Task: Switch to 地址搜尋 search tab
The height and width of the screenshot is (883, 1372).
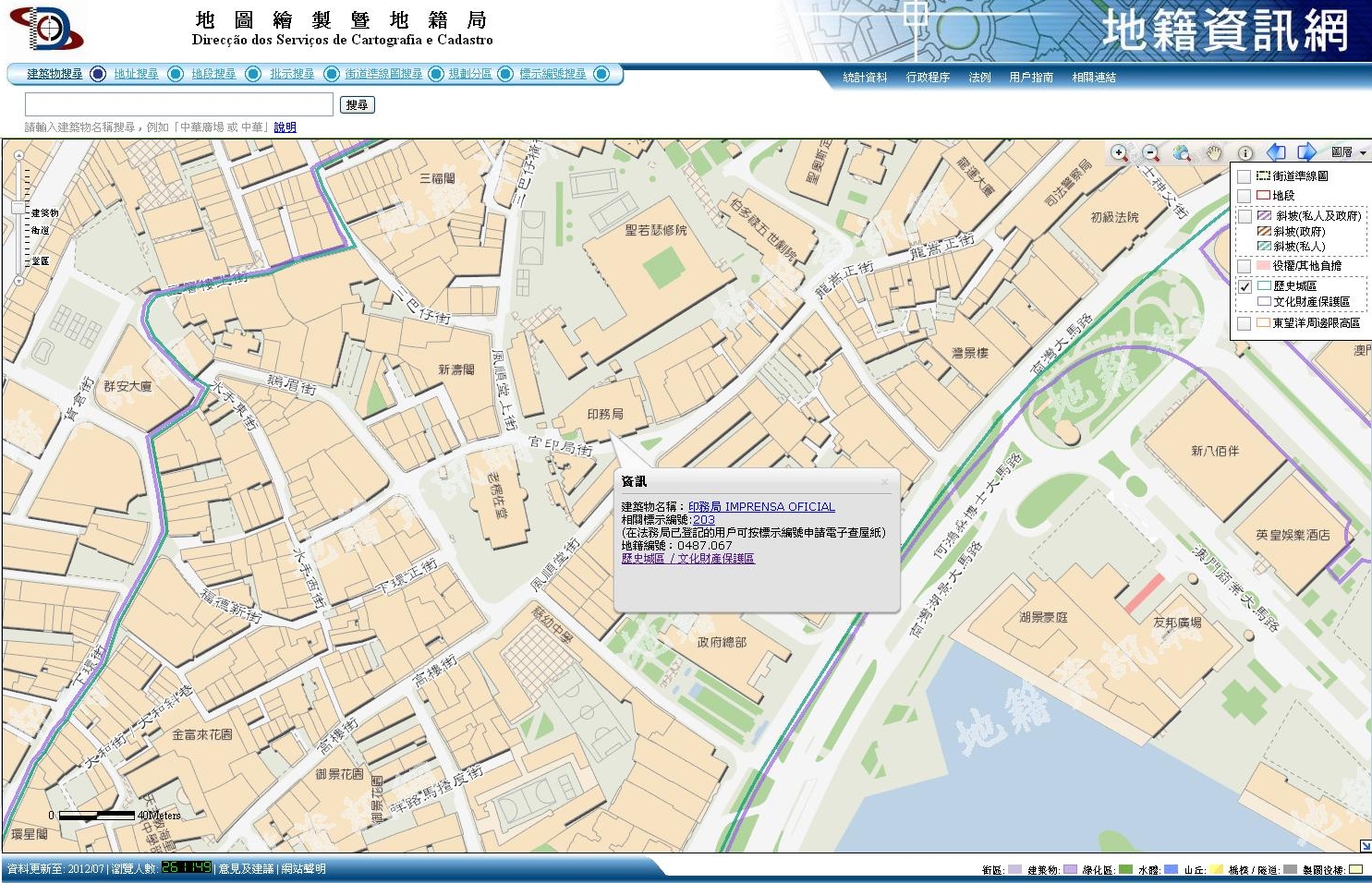Action: pyautogui.click(x=136, y=74)
